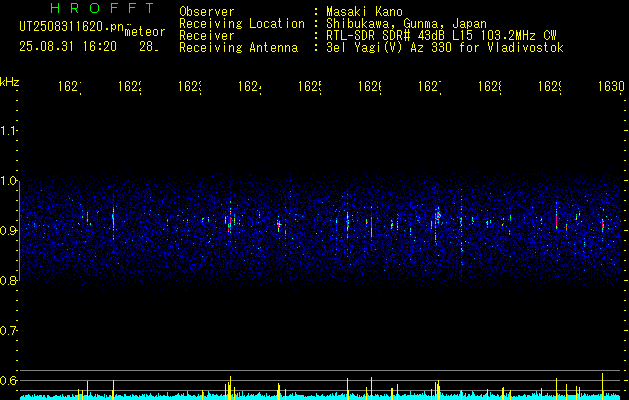Click the date 25.08.31 16:20
629x400 pixels.
coord(68,47)
